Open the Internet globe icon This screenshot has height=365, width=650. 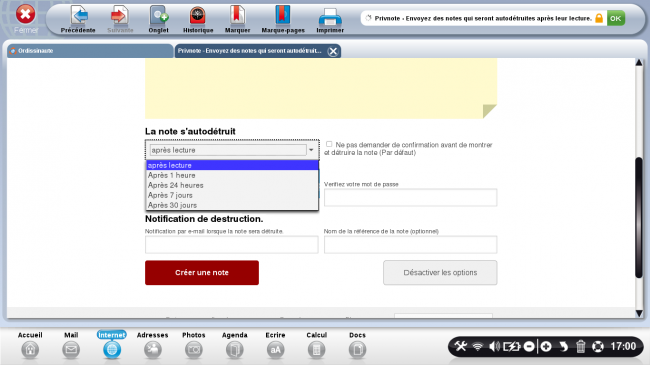click(x=112, y=350)
